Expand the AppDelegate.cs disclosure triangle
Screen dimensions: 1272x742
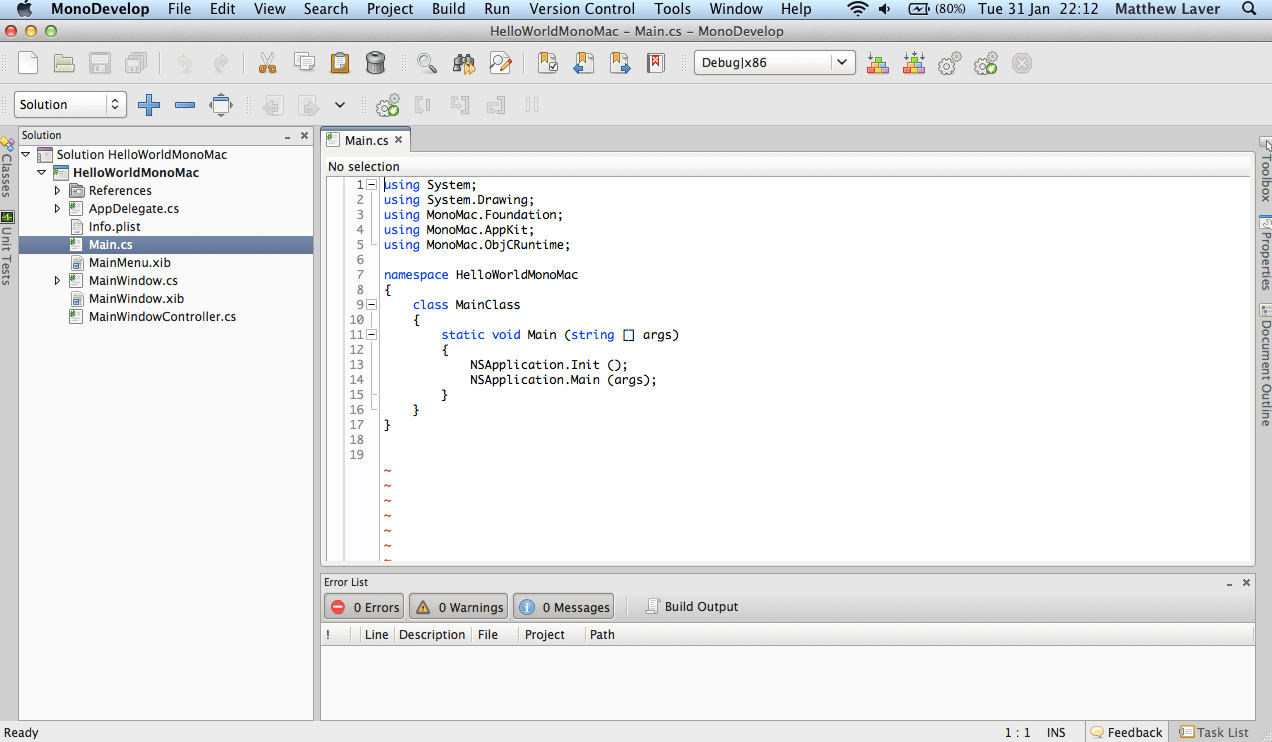(58, 209)
